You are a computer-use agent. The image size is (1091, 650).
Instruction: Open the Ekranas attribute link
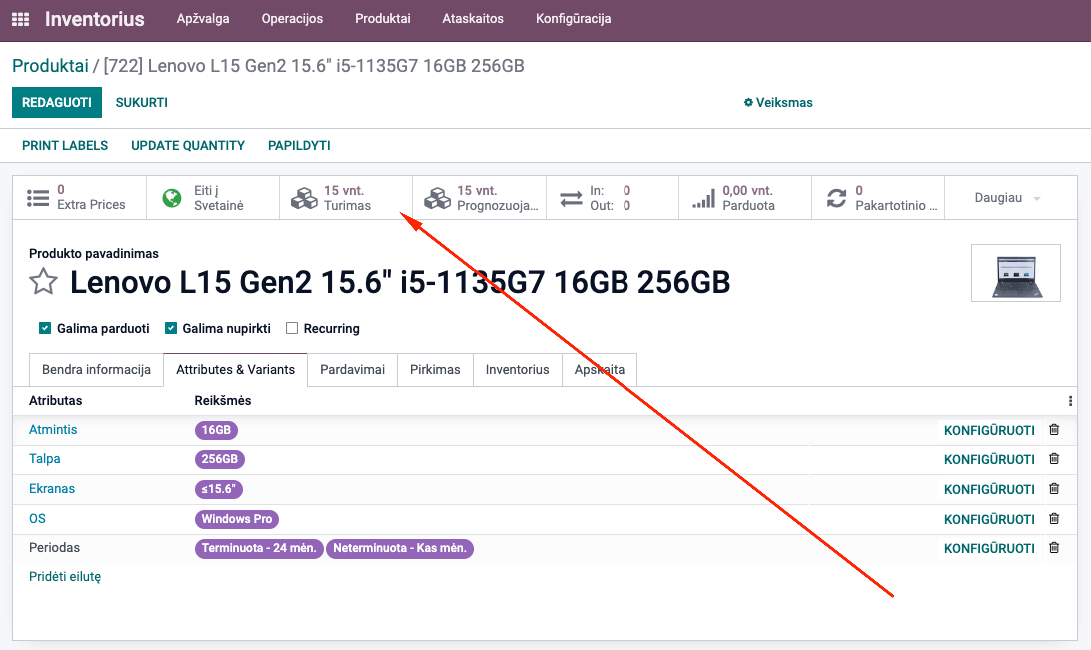point(51,489)
